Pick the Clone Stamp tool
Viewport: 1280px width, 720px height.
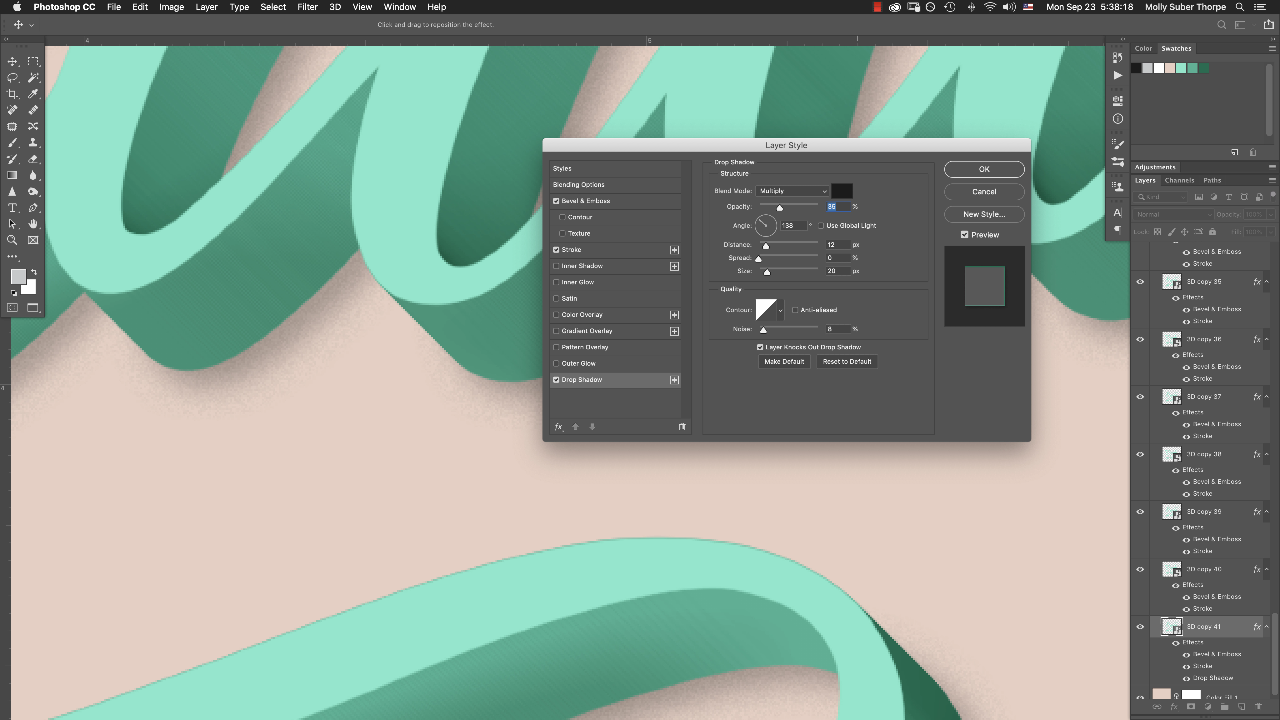33,143
